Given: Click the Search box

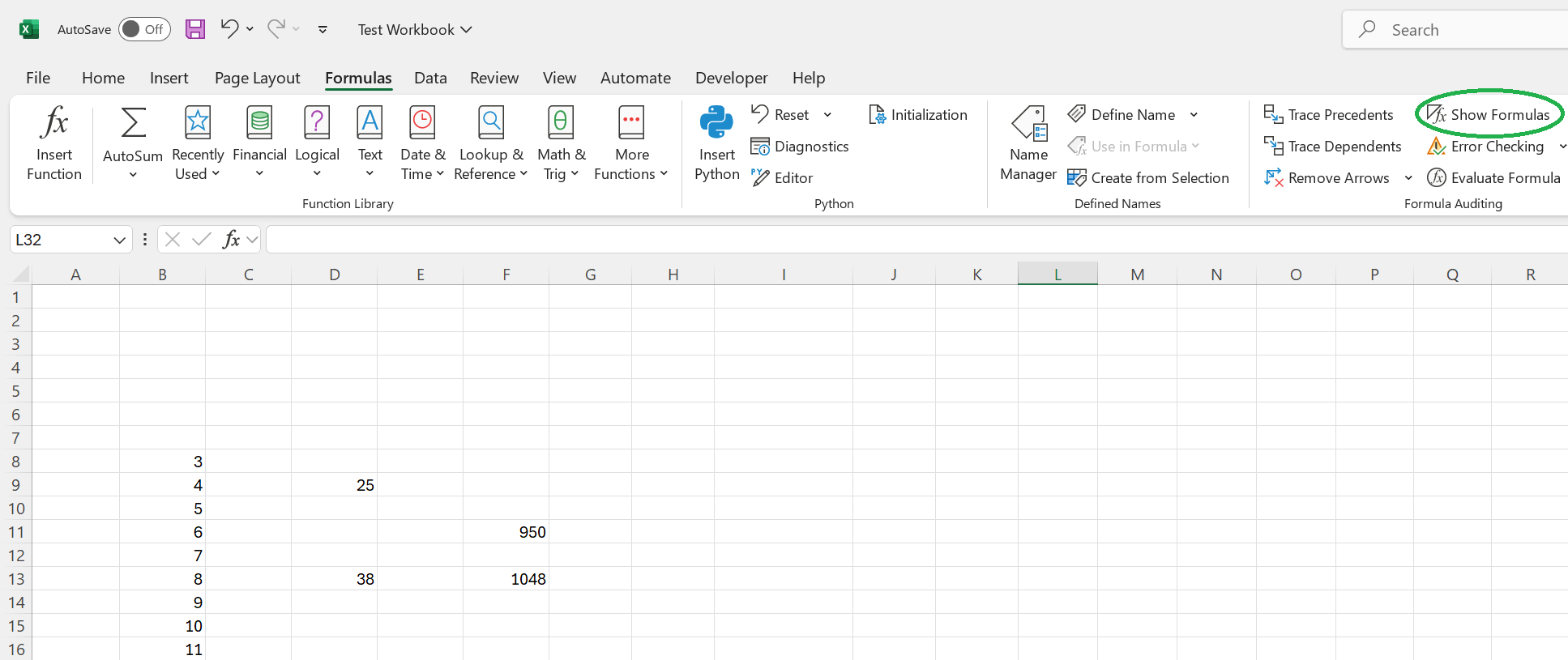Looking at the screenshot, I should click(x=1455, y=30).
